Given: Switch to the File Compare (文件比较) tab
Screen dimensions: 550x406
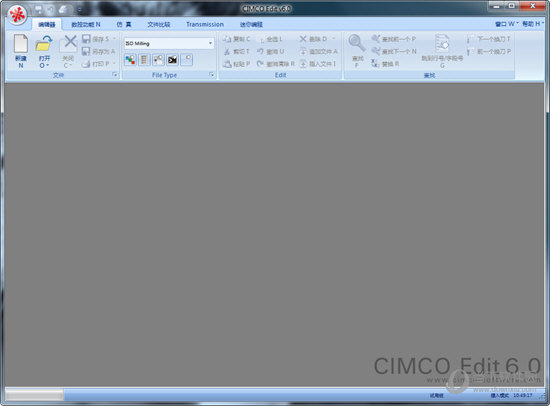Looking at the screenshot, I should click(x=159, y=25).
